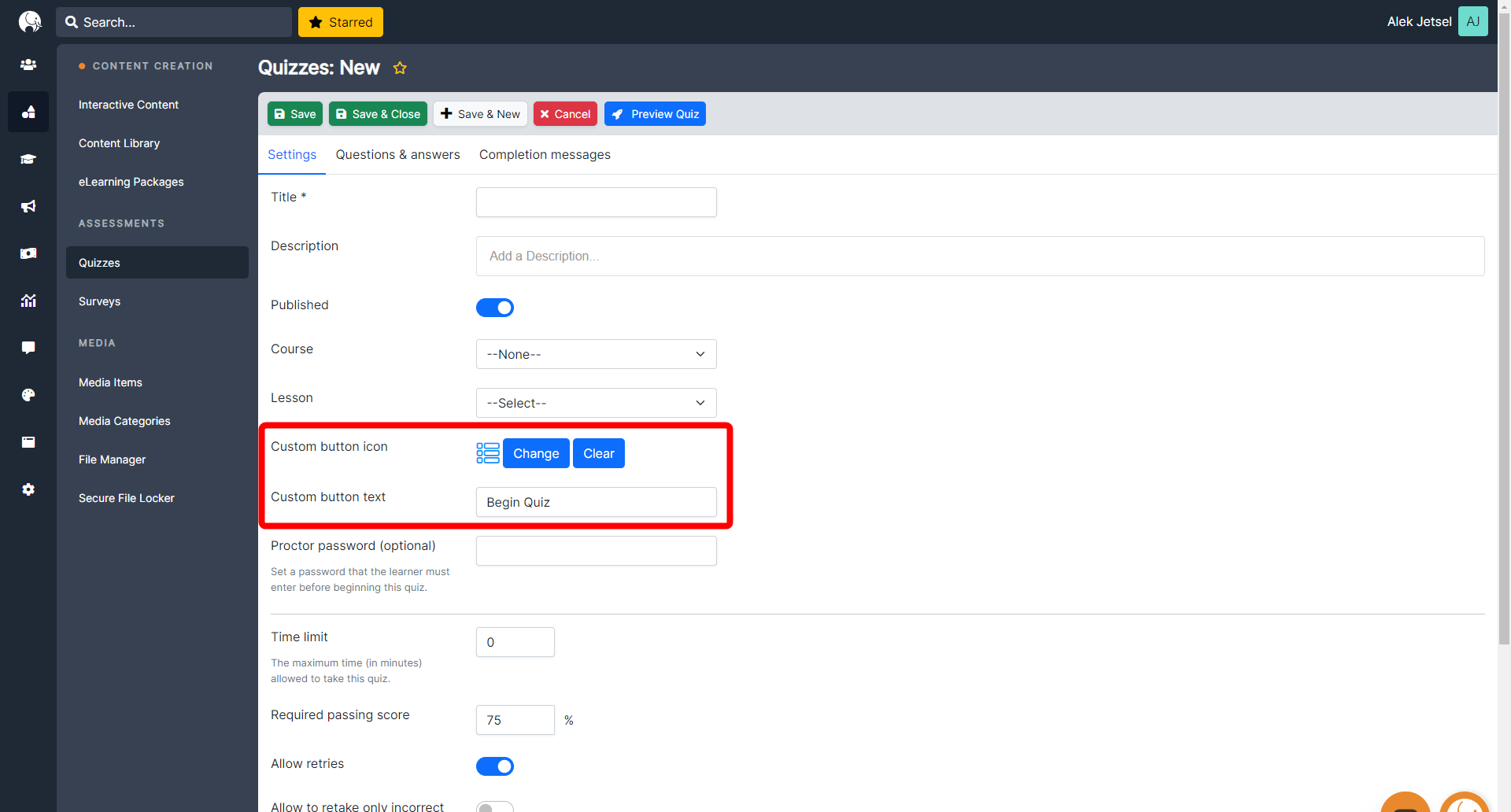Turn off the Allow retries toggle
1511x812 pixels.
(495, 766)
